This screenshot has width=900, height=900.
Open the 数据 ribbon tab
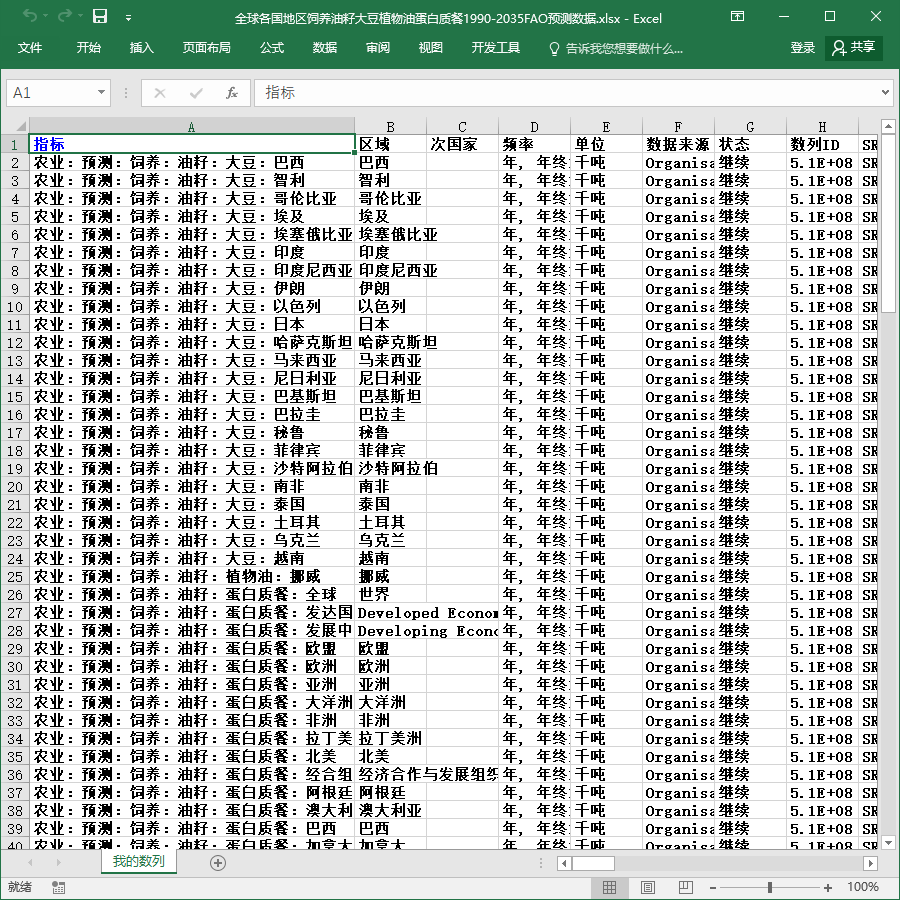click(x=325, y=48)
